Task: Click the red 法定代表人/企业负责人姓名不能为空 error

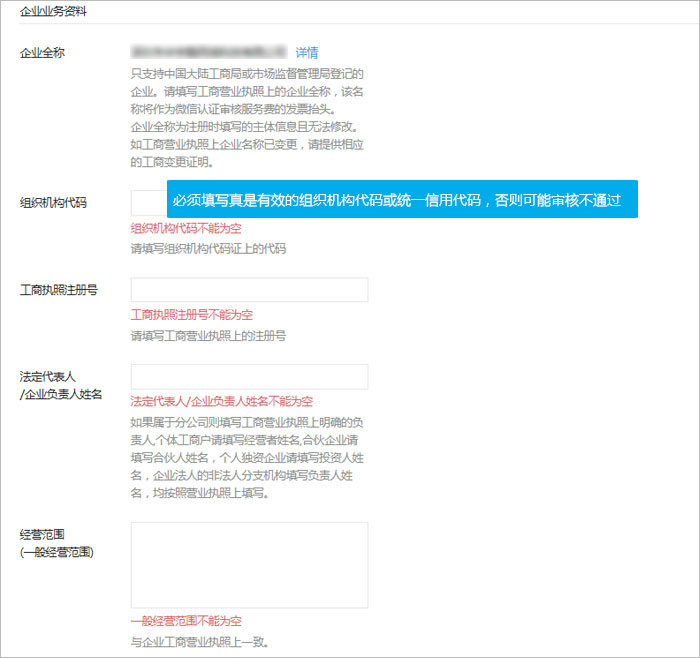Action: (222, 402)
